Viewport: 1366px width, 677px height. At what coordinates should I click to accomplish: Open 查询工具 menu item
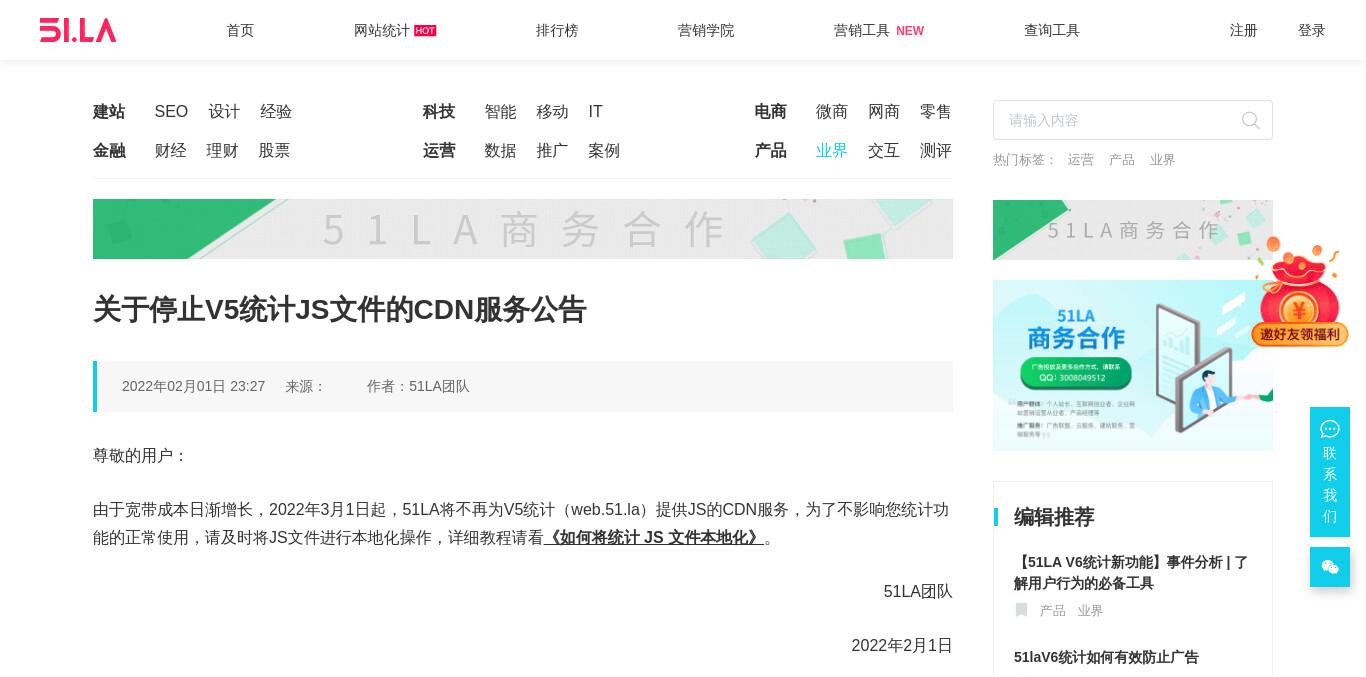(x=1052, y=31)
